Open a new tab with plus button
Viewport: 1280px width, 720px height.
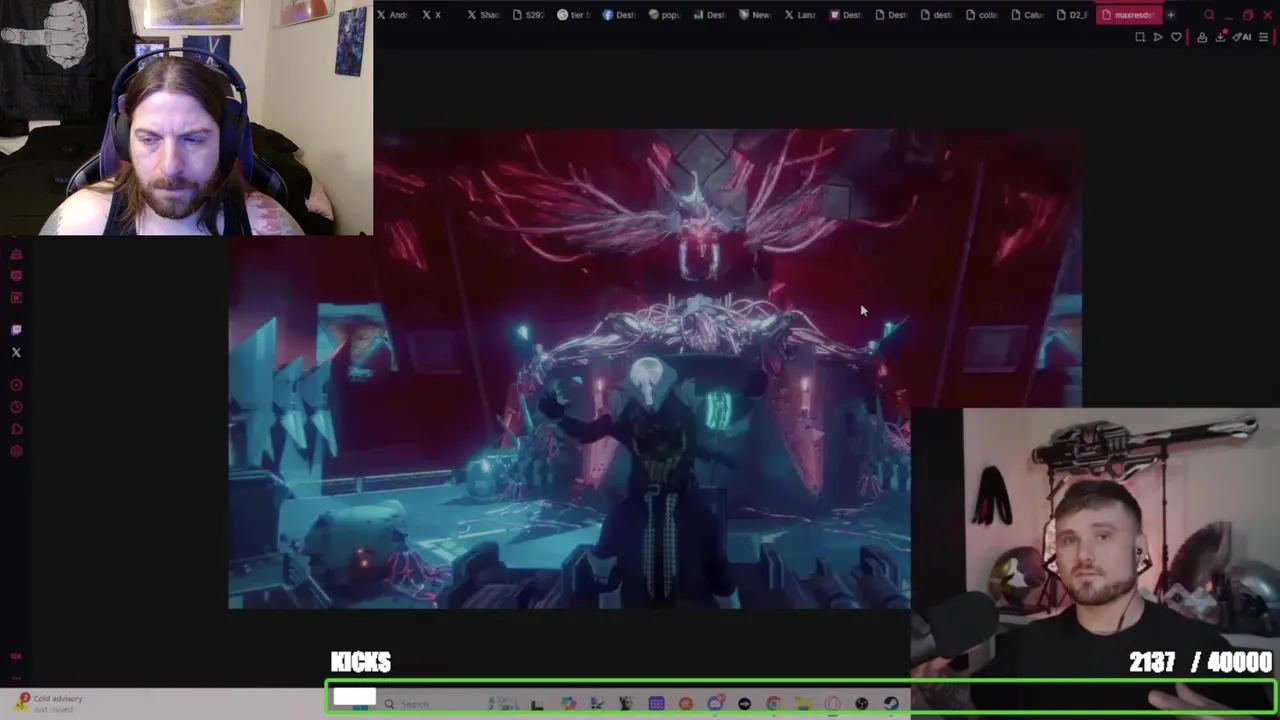click(x=1171, y=15)
